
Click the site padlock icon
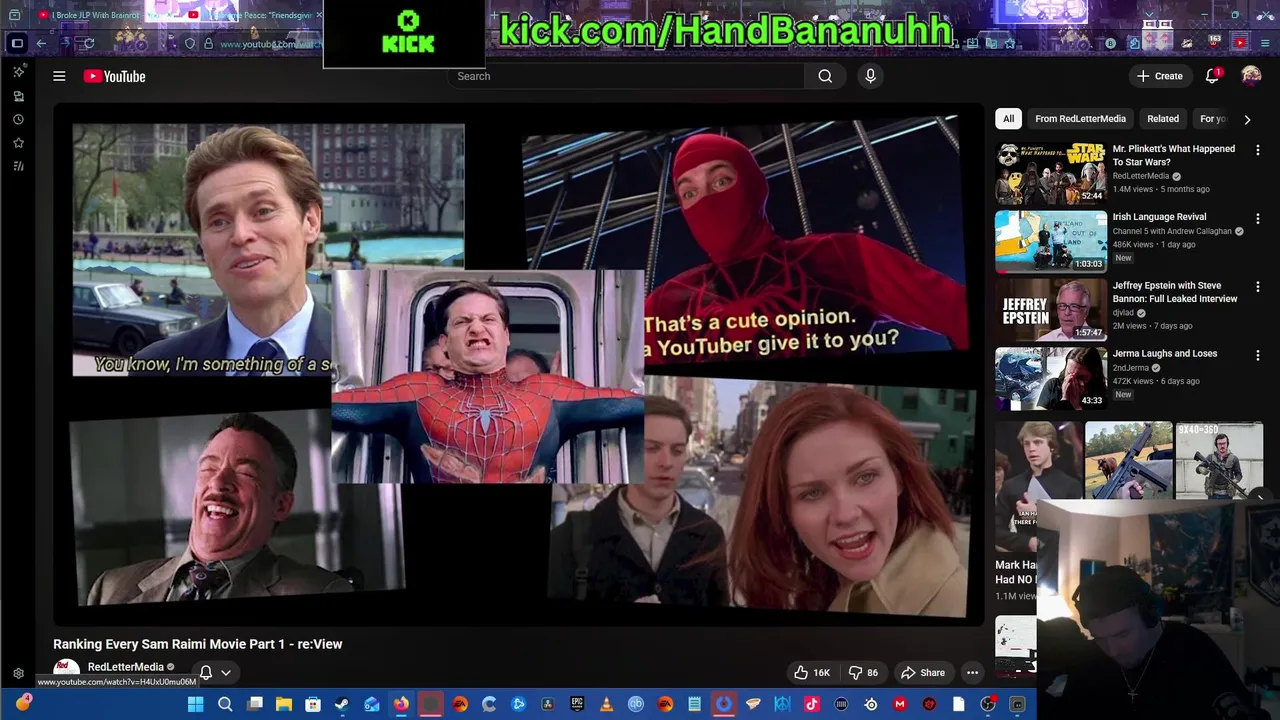coord(208,44)
